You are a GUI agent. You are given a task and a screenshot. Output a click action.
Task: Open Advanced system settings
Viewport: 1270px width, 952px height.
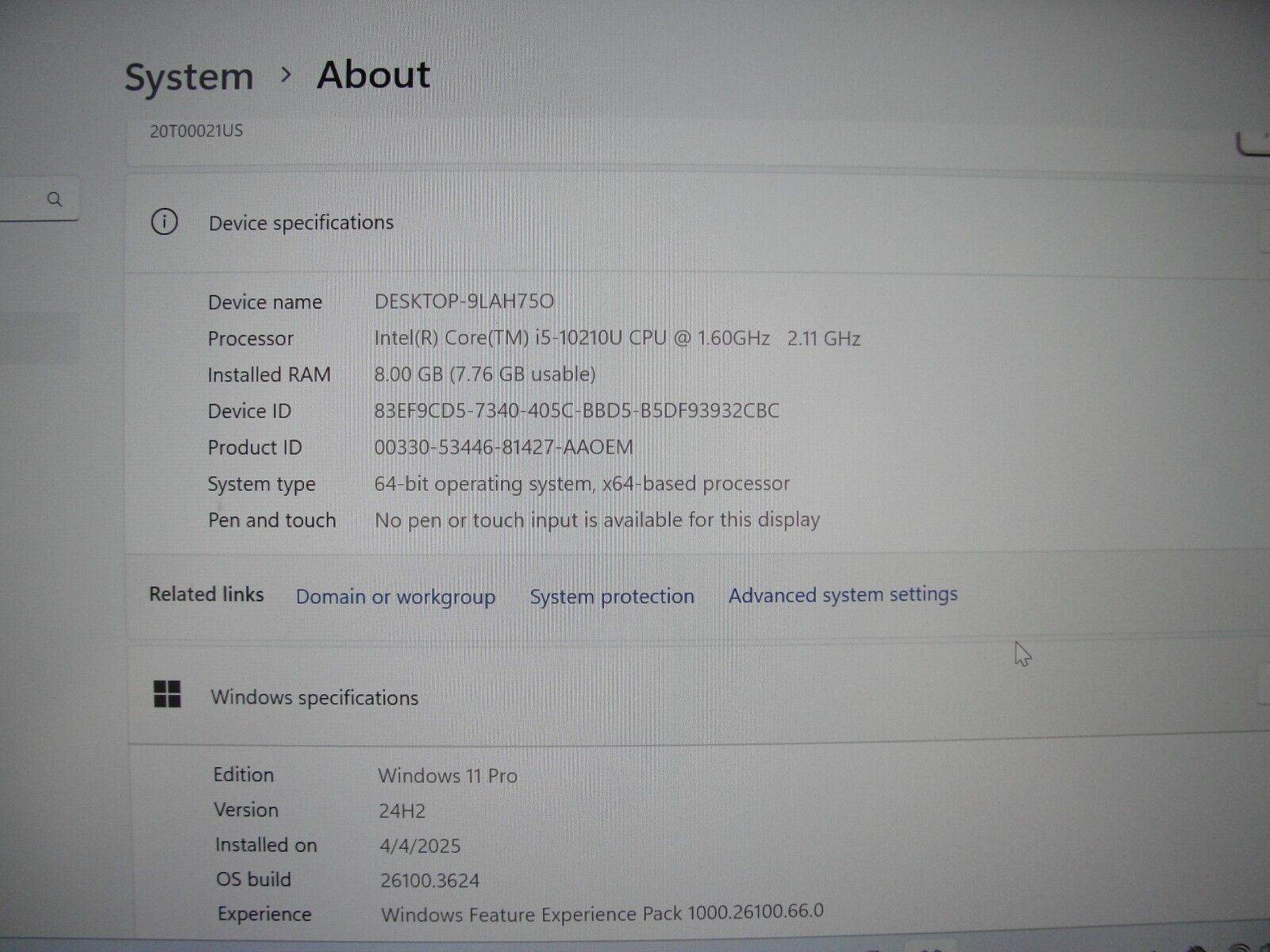[842, 594]
